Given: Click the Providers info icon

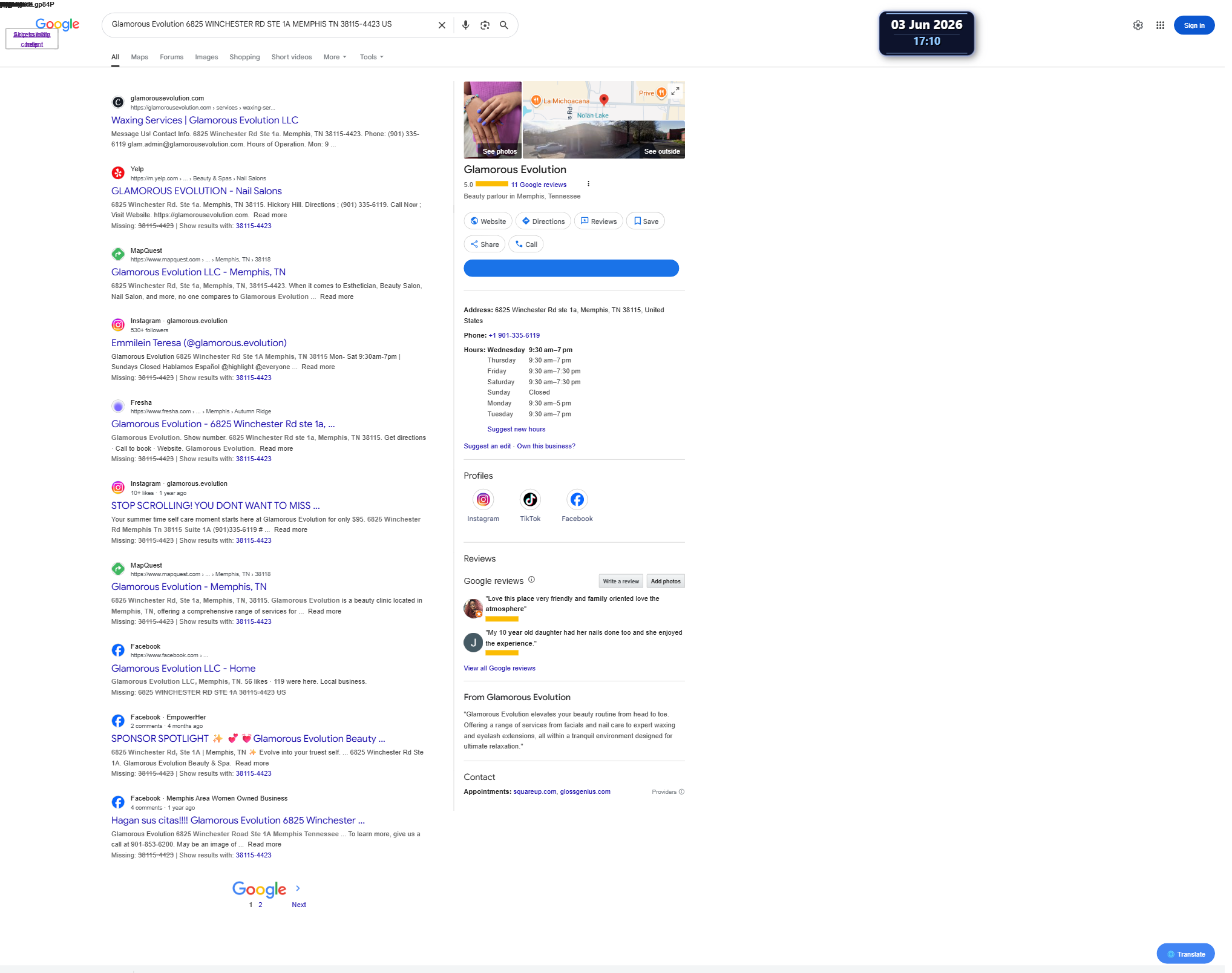Looking at the screenshot, I should click(x=681, y=791).
